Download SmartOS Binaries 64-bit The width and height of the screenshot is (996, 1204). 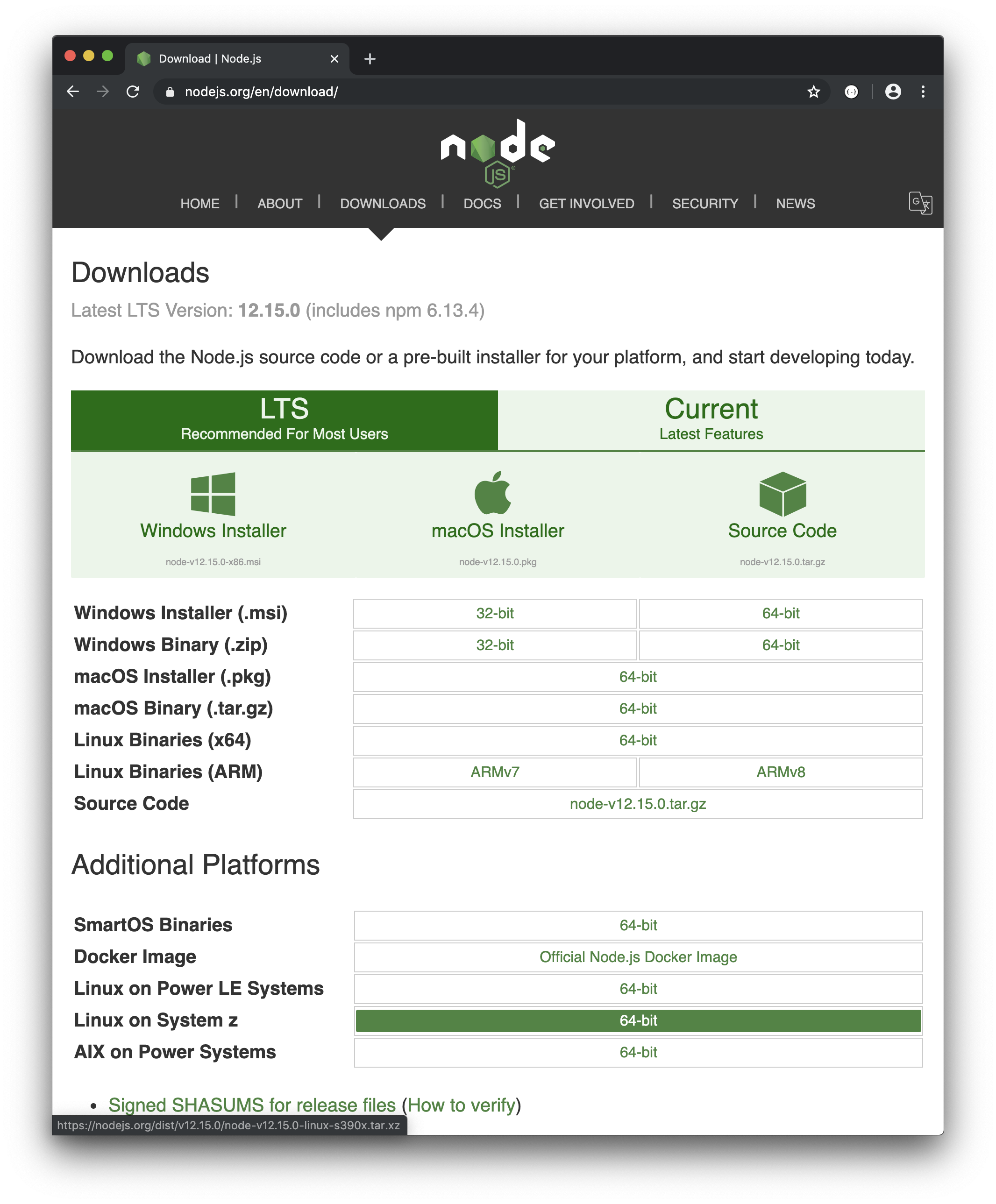point(638,925)
